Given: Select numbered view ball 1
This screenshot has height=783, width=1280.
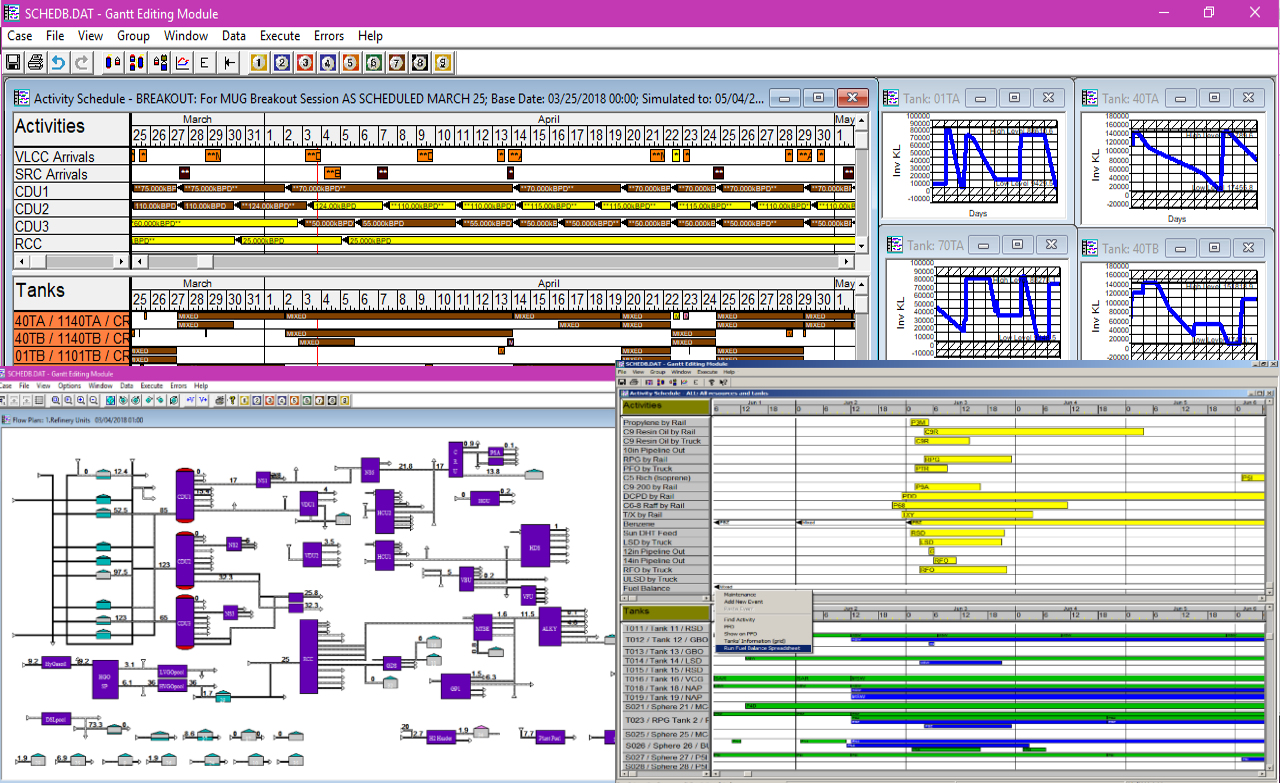Looking at the screenshot, I should (259, 62).
